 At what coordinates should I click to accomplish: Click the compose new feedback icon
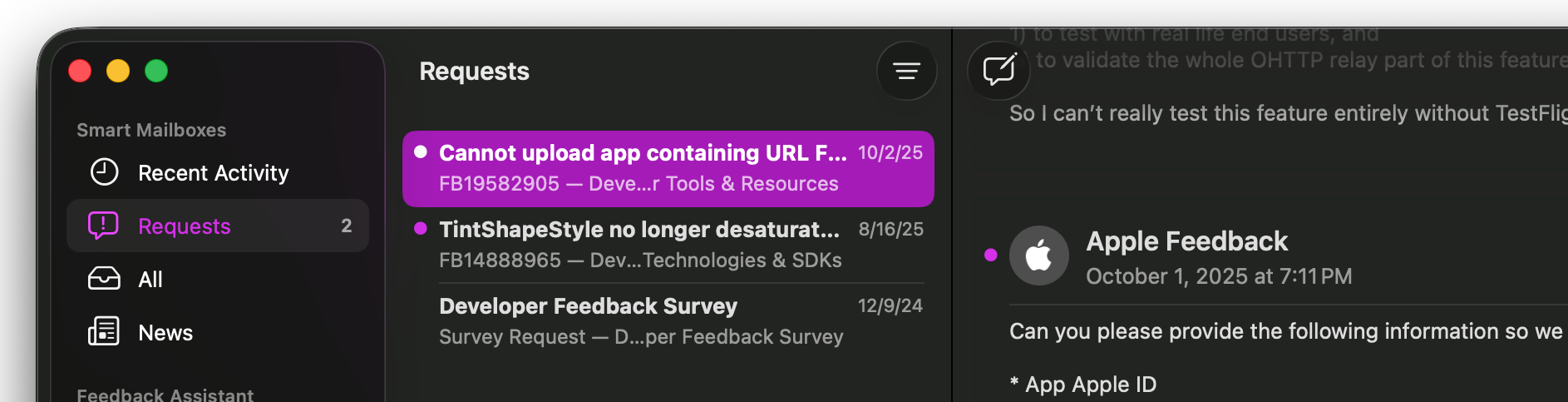pyautogui.click(x=998, y=70)
